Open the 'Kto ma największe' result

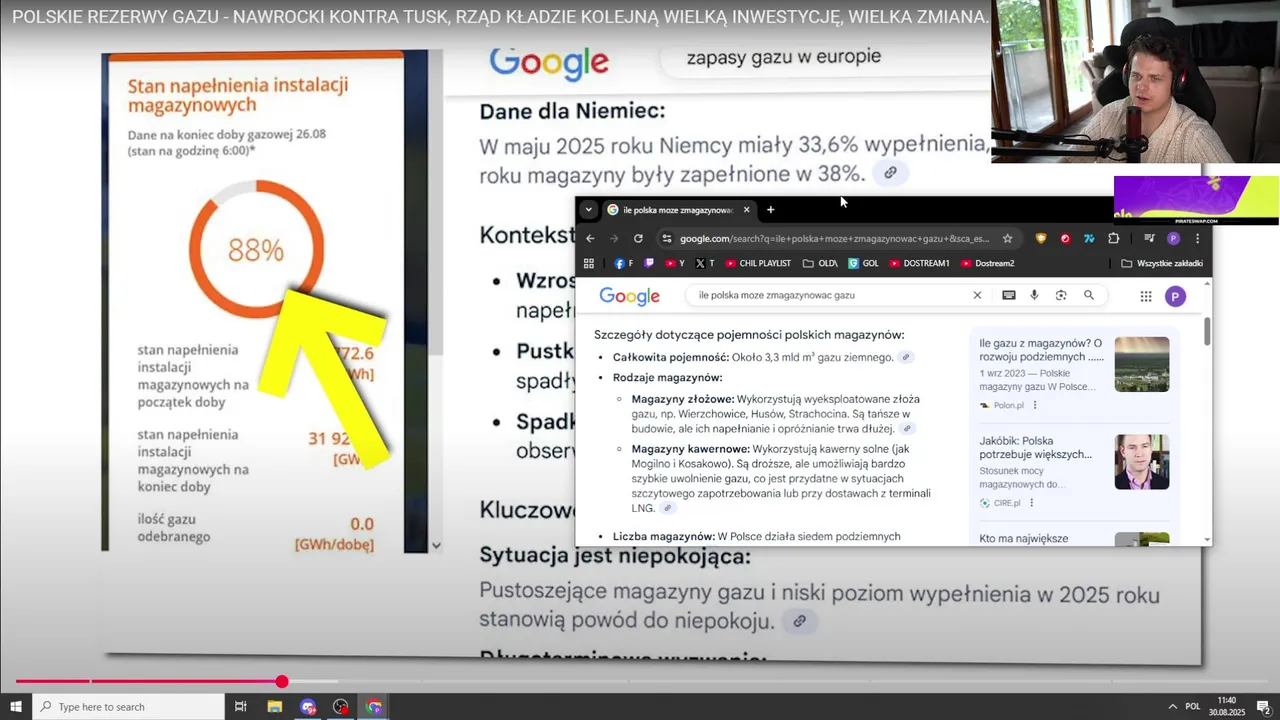click(x=1024, y=539)
